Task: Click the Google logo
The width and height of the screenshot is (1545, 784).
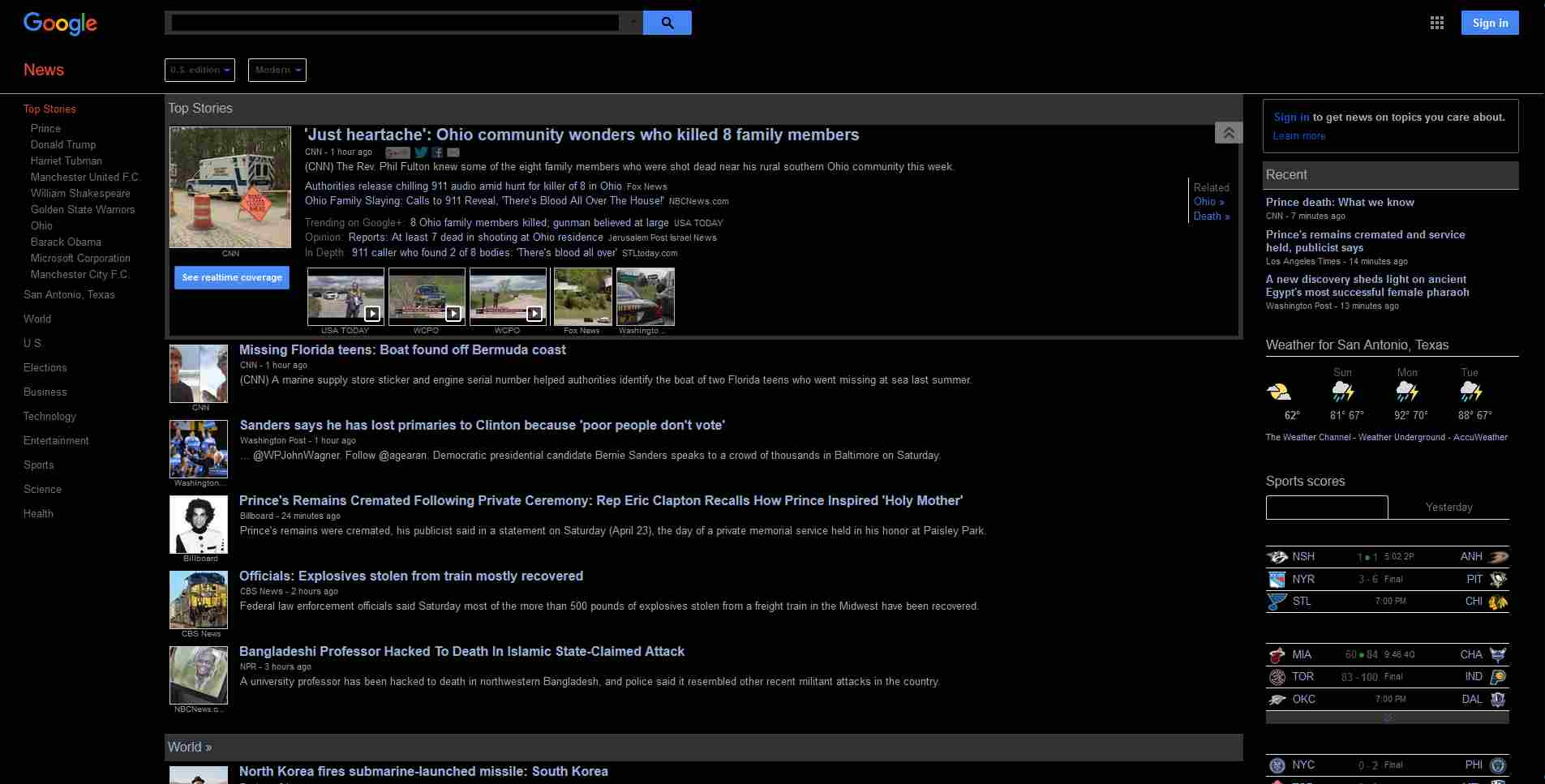Action: (x=60, y=24)
